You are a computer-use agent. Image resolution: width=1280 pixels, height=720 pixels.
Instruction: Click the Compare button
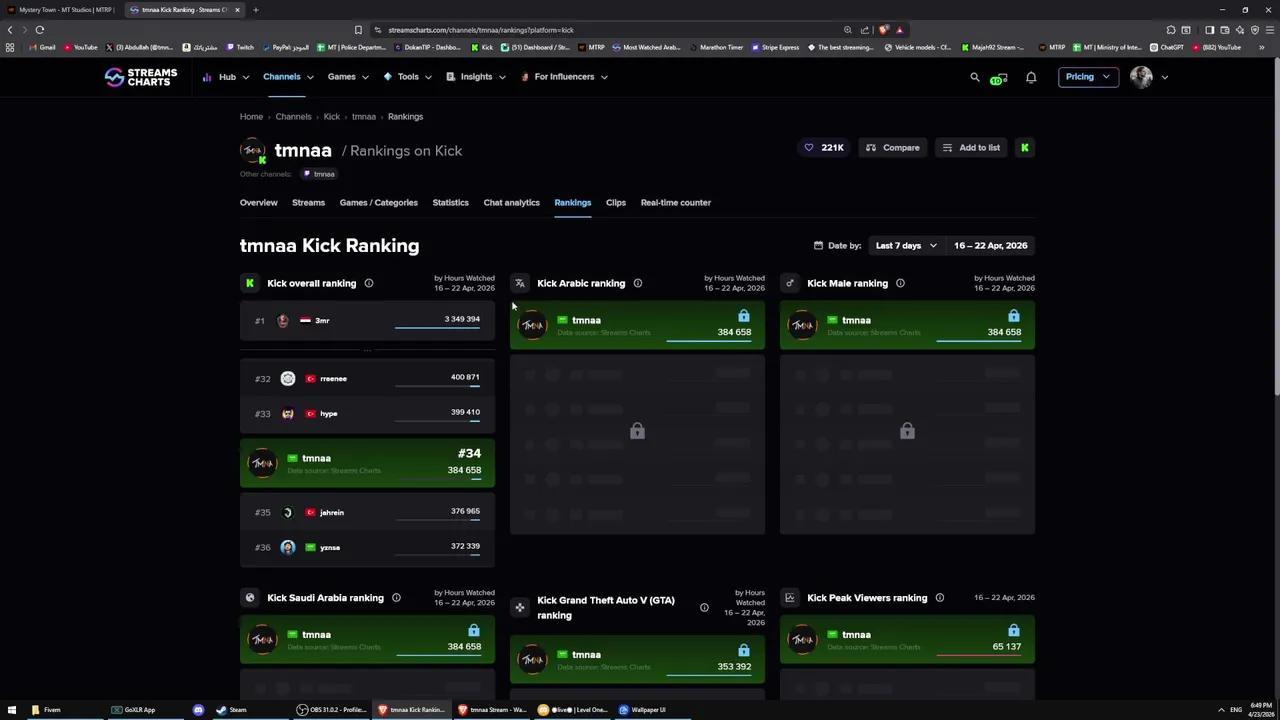[893, 148]
